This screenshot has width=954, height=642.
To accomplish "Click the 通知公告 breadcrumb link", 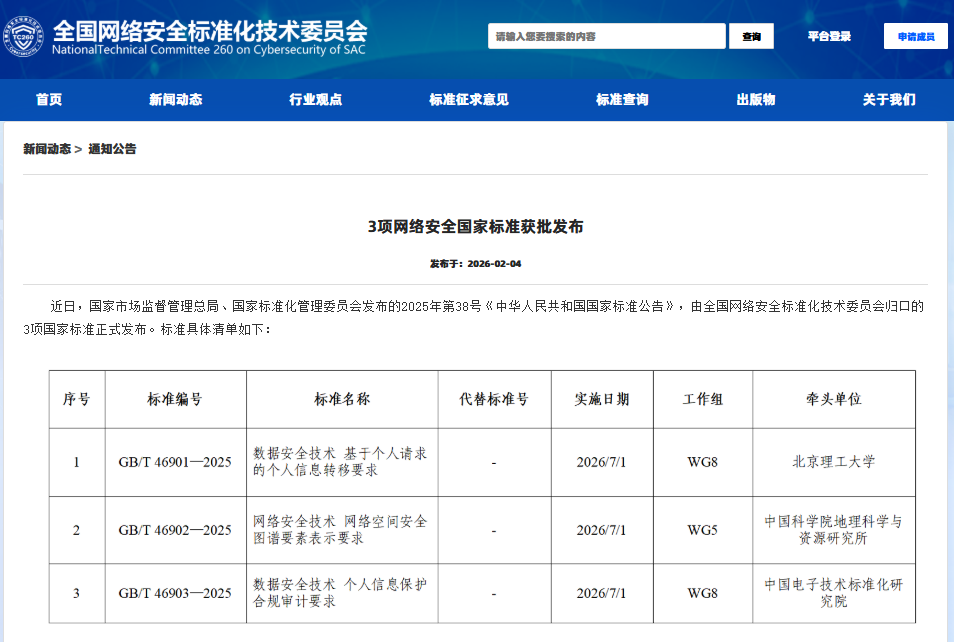I will [113, 148].
